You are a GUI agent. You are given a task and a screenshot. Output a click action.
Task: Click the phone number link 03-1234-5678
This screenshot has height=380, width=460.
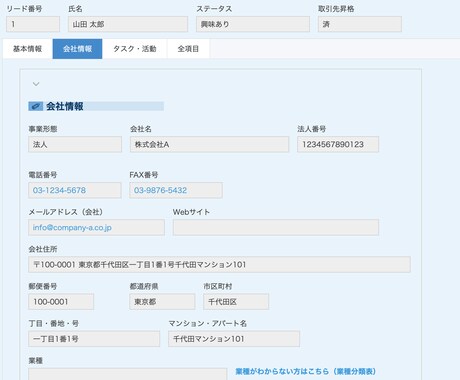click(59, 190)
